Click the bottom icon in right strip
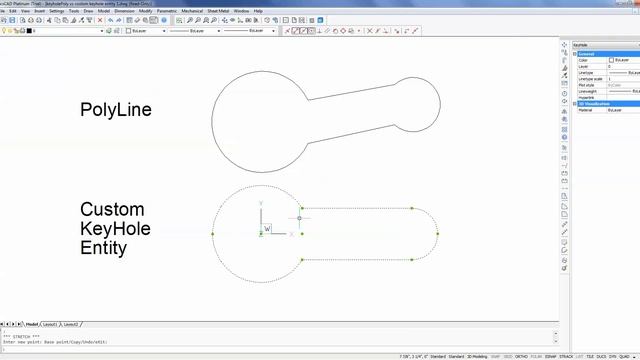This screenshot has height=360, width=640. [x=564, y=268]
